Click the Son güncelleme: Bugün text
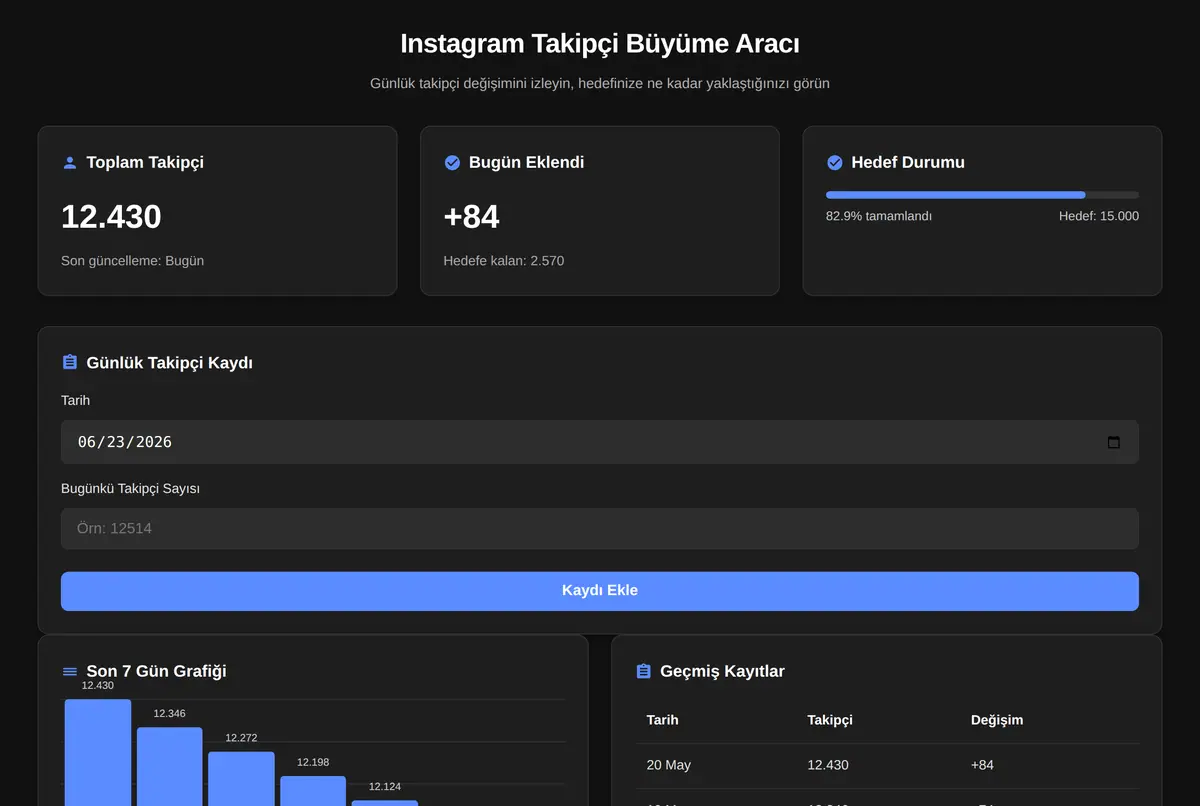Image resolution: width=1200 pixels, height=806 pixels. point(132,261)
